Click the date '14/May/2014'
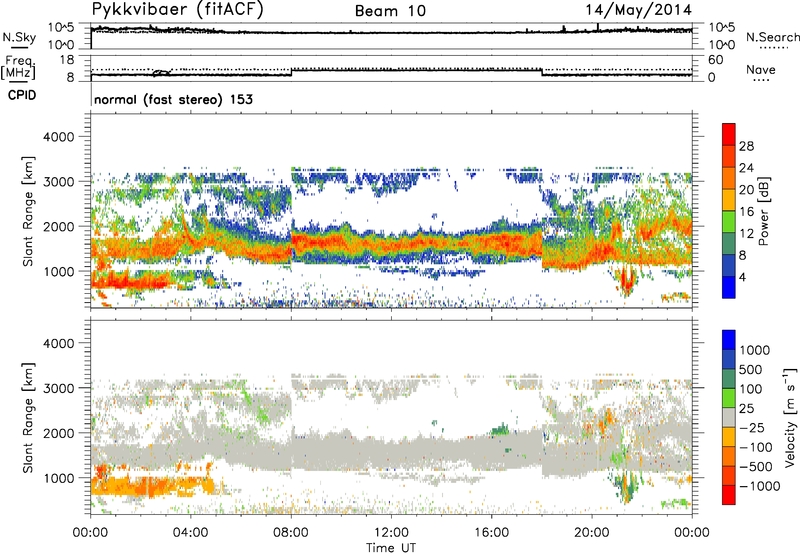 638,10
